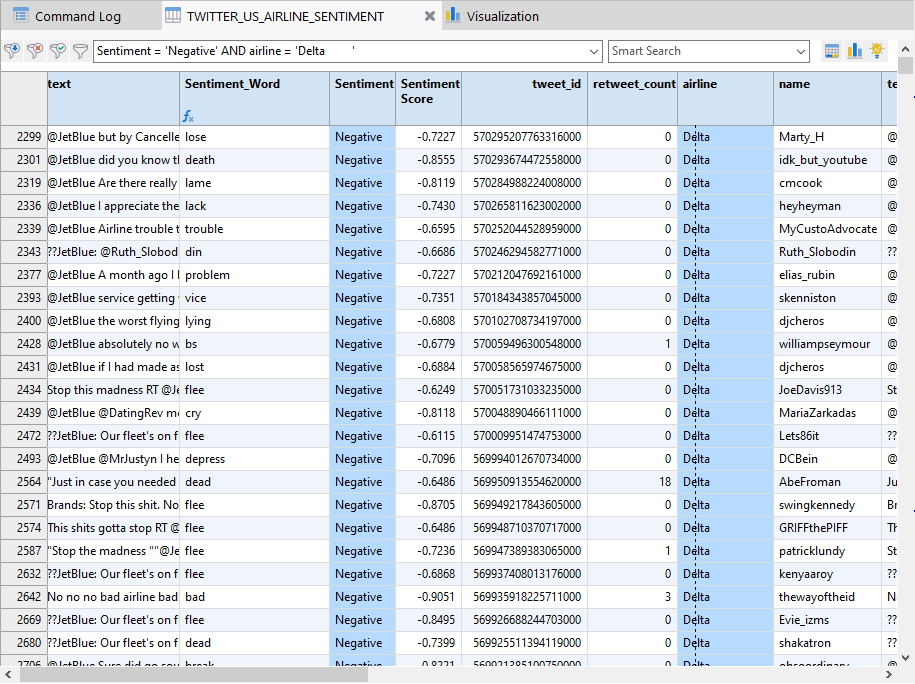Click the fx formula icon under Sentiment_Word
Viewport: 915px width, 684px height.
[188, 116]
